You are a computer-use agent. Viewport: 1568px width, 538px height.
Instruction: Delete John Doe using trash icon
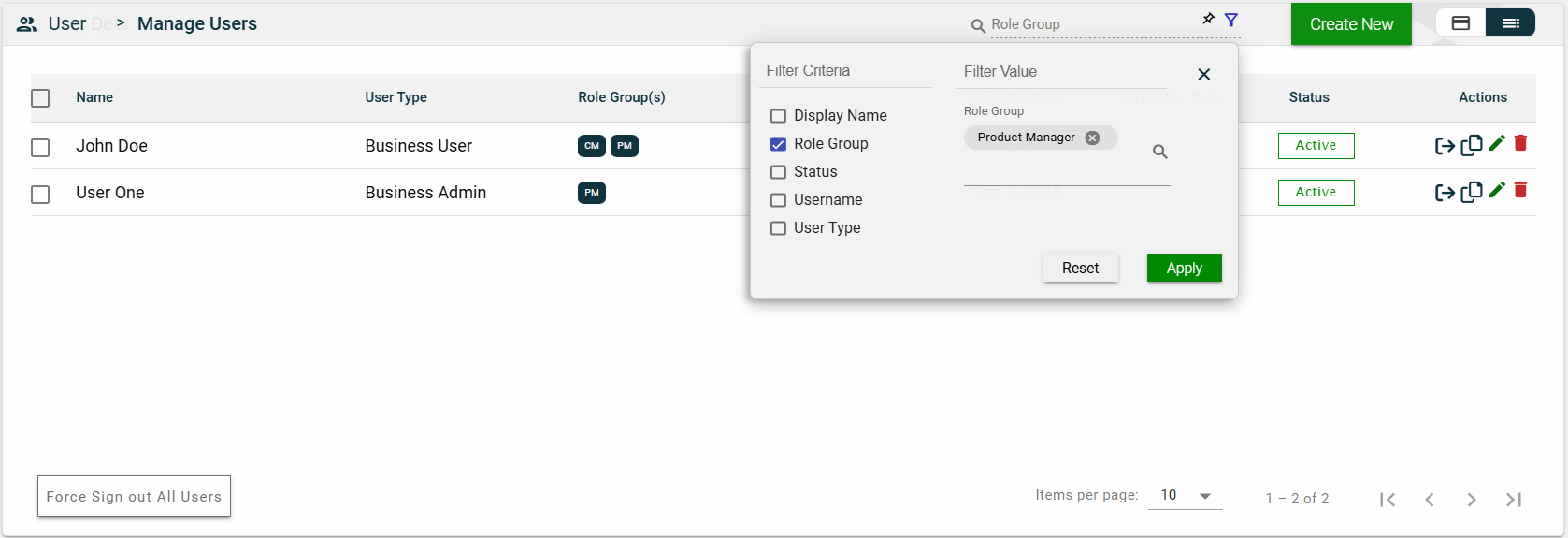[x=1520, y=143]
